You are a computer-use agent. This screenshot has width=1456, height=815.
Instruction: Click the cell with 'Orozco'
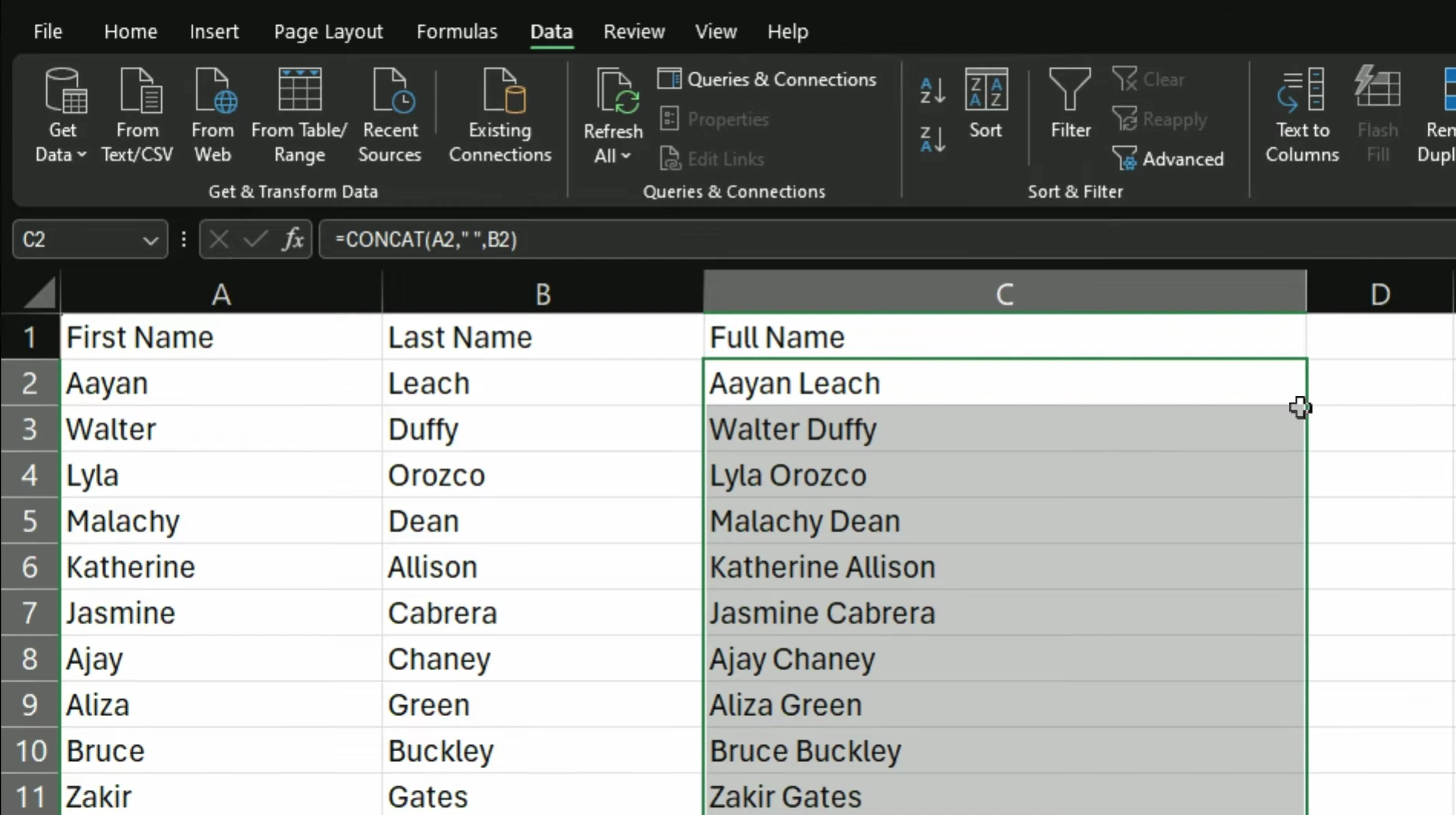(x=543, y=475)
